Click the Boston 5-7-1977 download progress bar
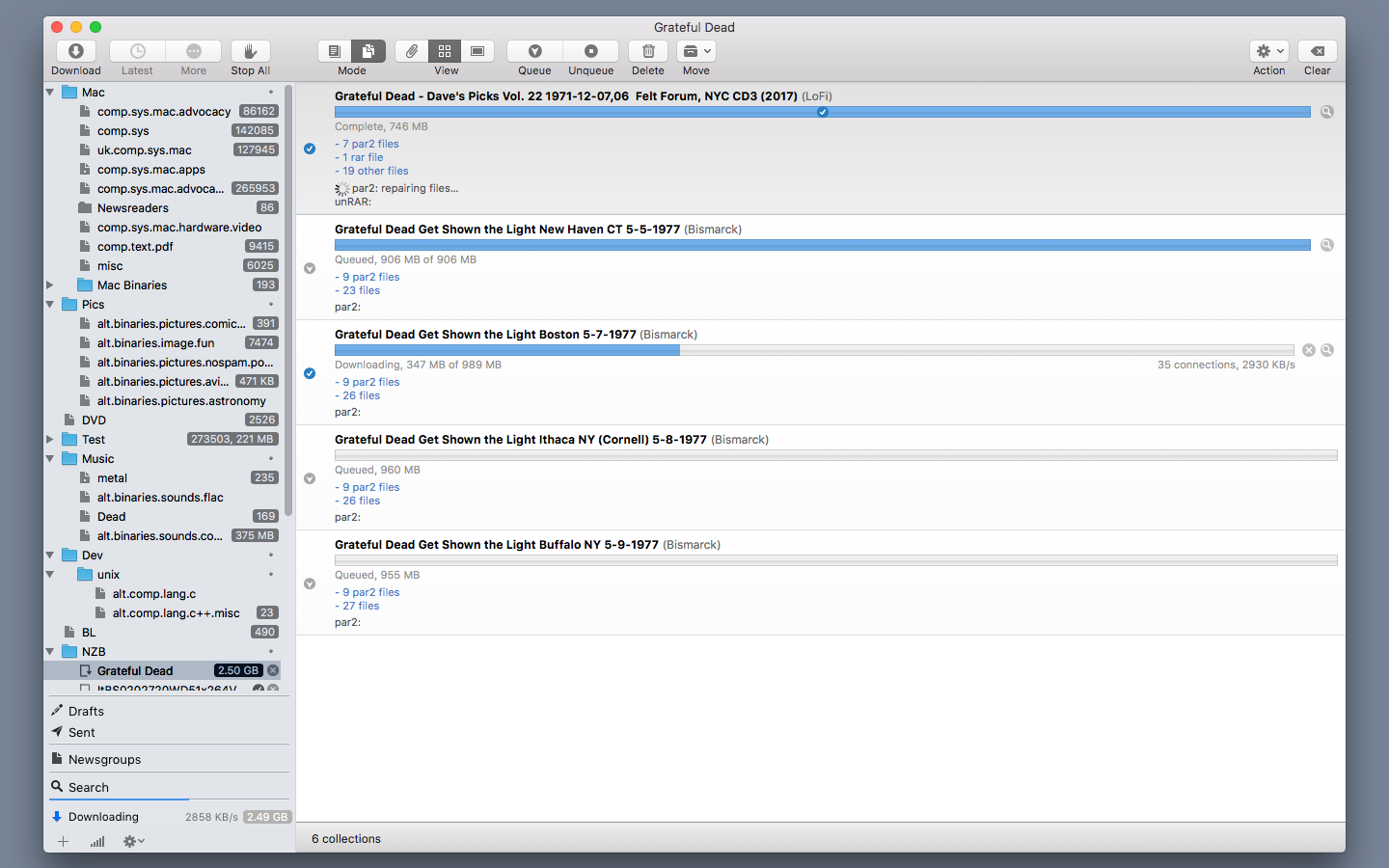1389x868 pixels. 814,350
